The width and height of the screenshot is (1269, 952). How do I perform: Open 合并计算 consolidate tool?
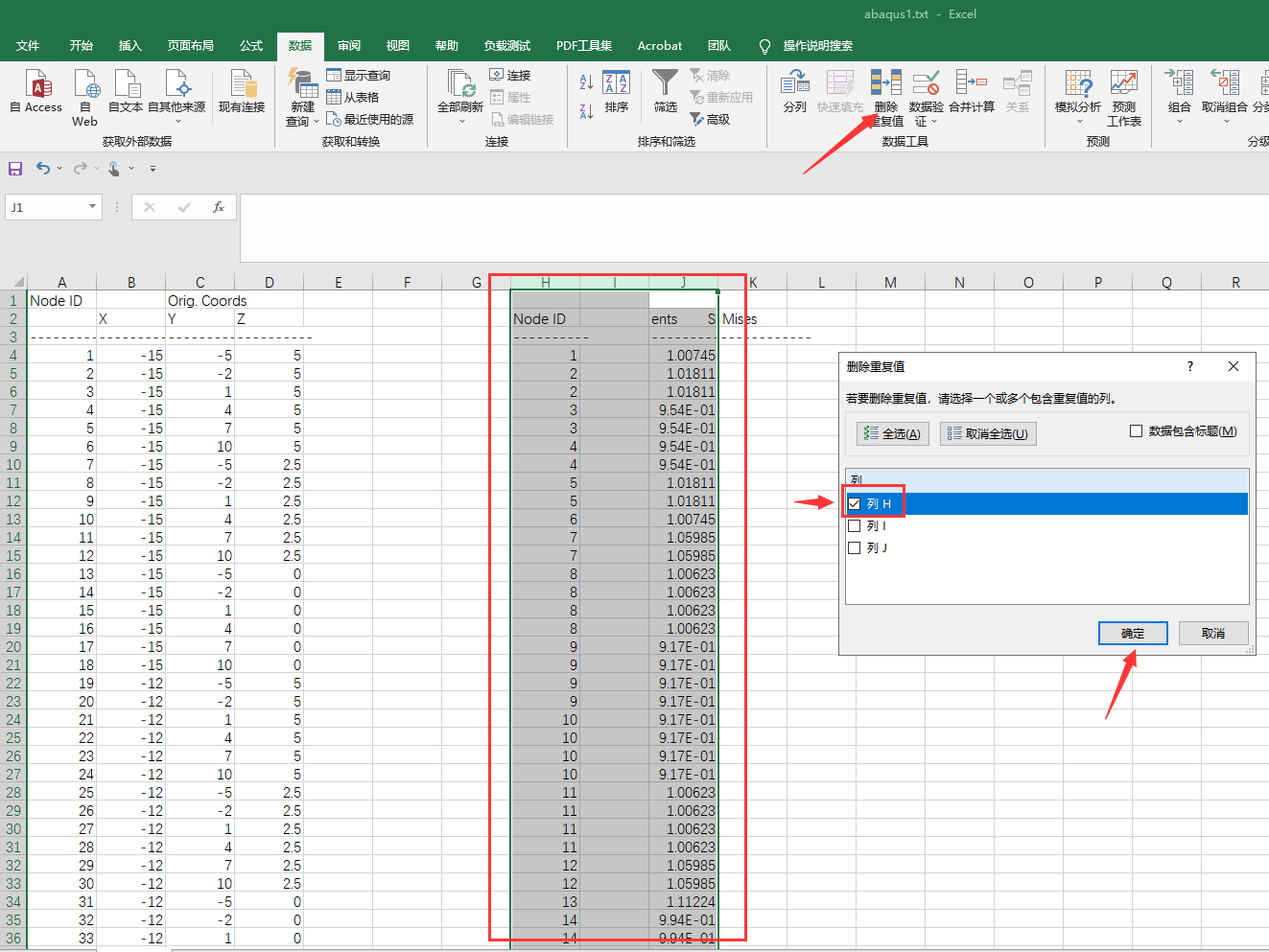972,92
